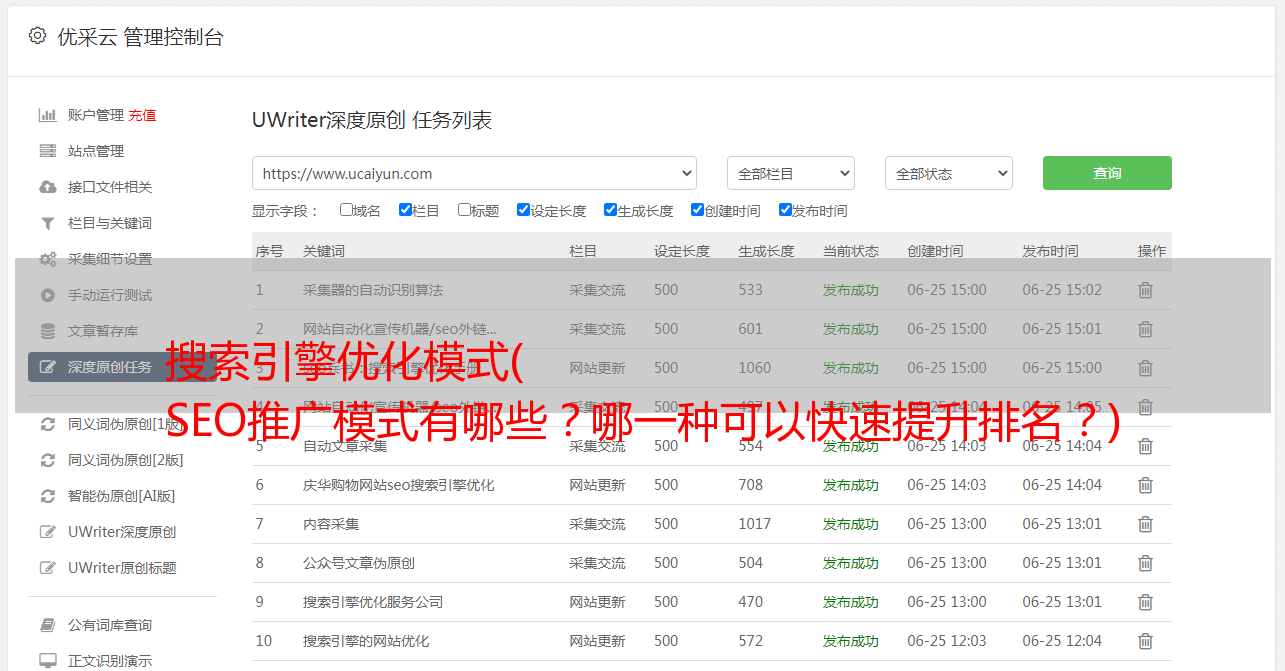Click keyword 内容采集 in row 7
Screen dimensions: 1285x671
point(331,524)
